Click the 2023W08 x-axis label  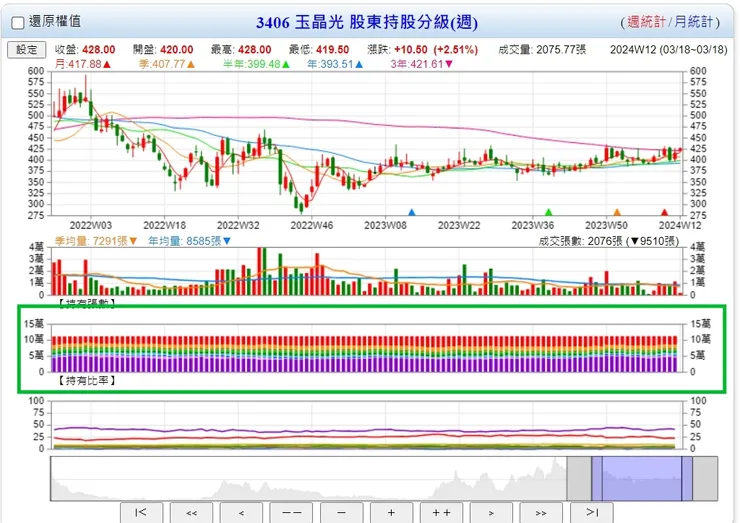tap(385, 225)
